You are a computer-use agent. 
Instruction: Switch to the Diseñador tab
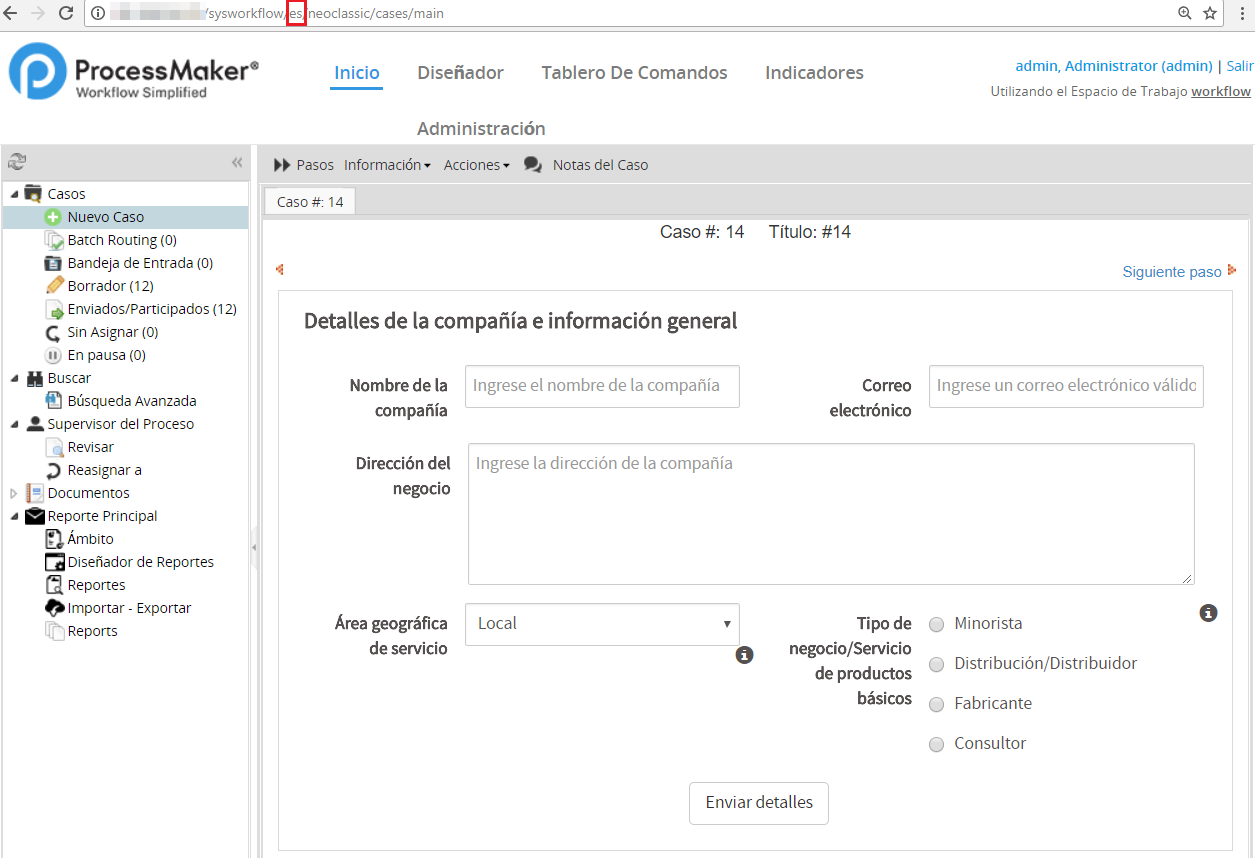pyautogui.click(x=460, y=73)
